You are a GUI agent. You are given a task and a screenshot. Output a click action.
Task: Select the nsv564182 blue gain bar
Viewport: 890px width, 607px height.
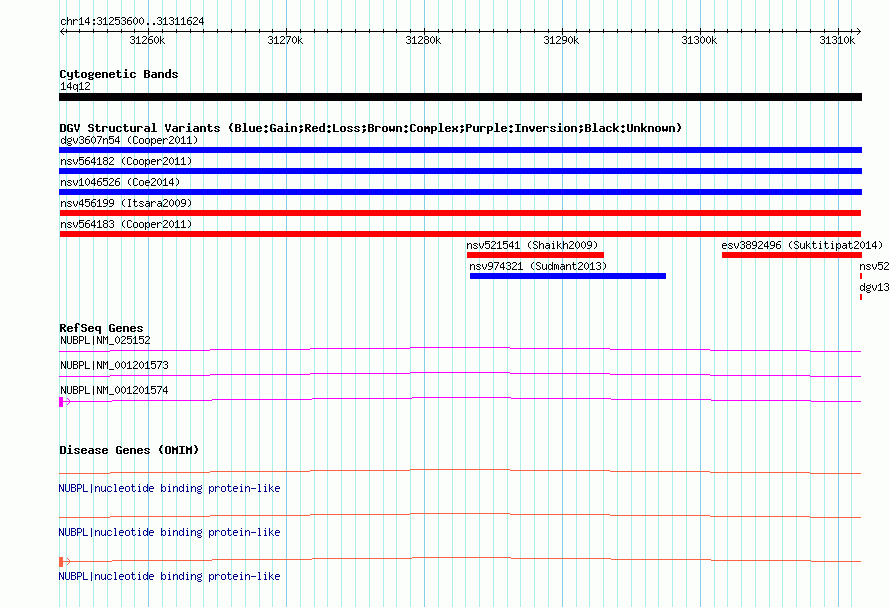pos(460,171)
